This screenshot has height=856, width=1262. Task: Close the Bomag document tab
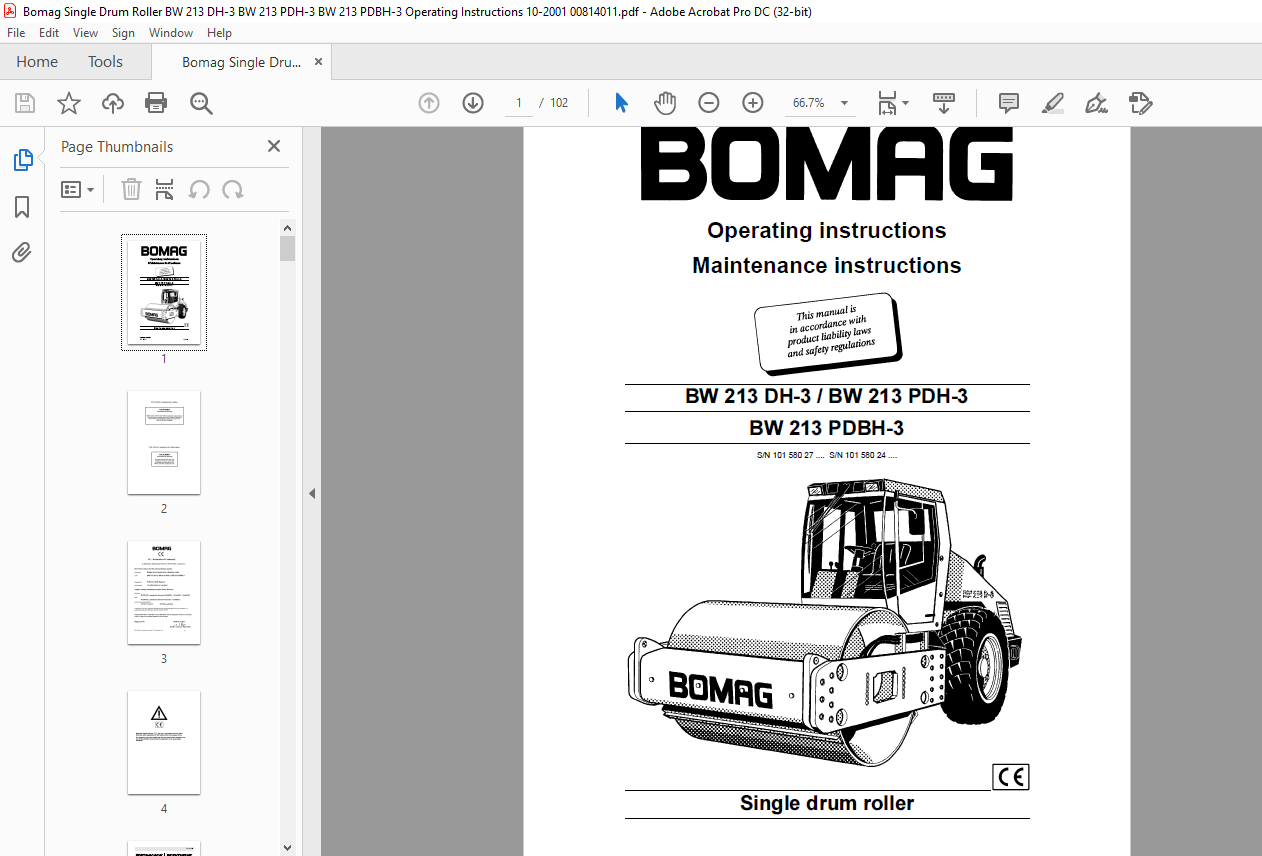(x=318, y=62)
